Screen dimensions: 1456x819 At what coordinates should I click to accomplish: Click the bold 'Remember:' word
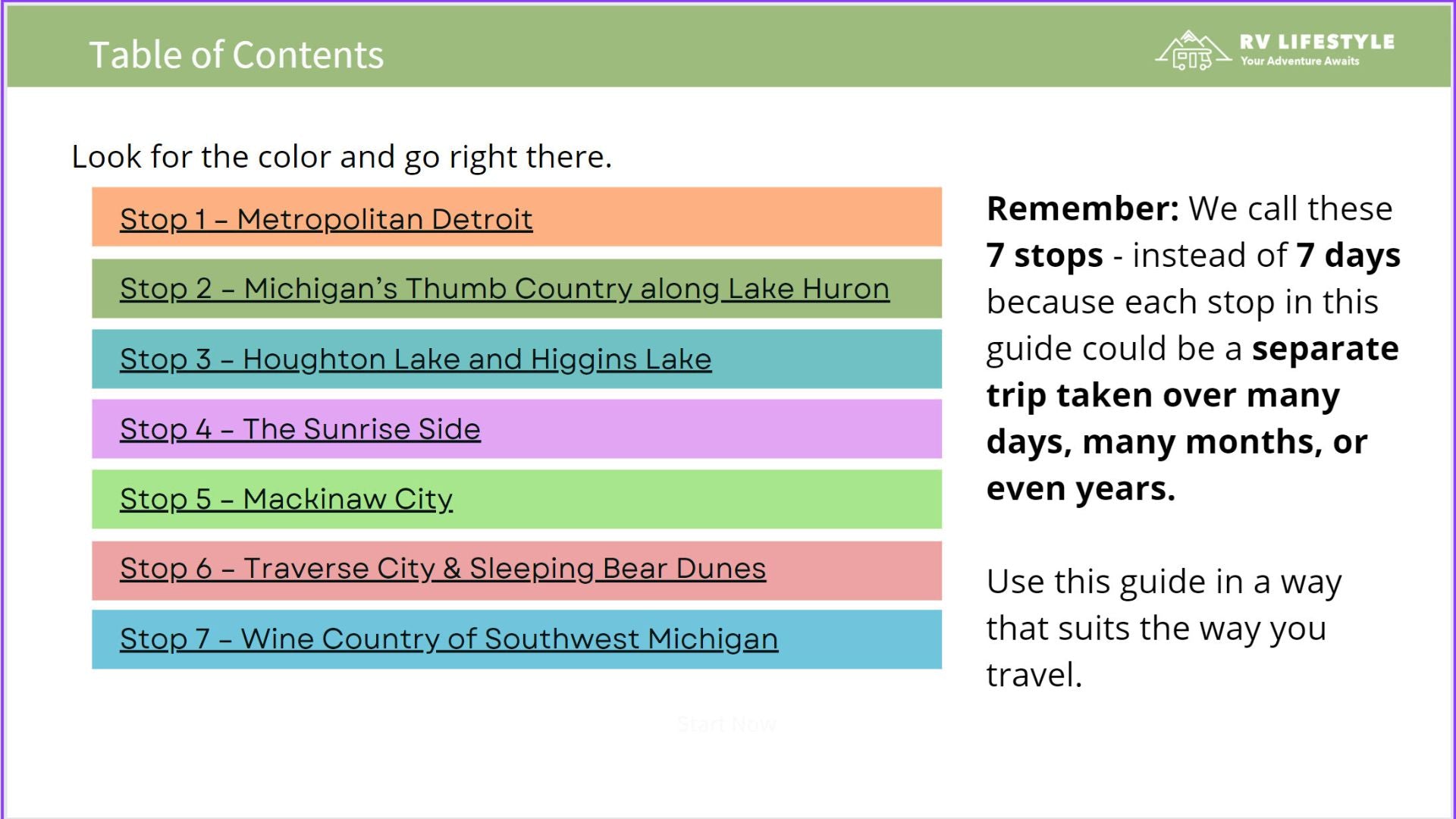(x=1082, y=209)
